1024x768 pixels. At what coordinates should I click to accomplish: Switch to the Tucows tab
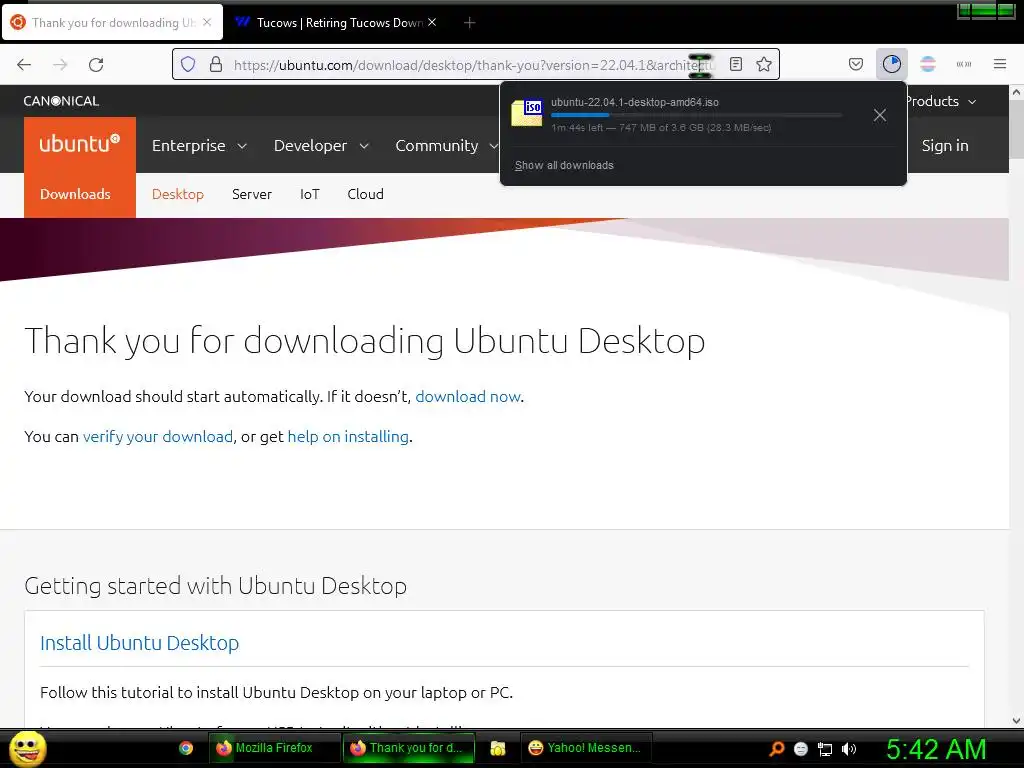336,23
